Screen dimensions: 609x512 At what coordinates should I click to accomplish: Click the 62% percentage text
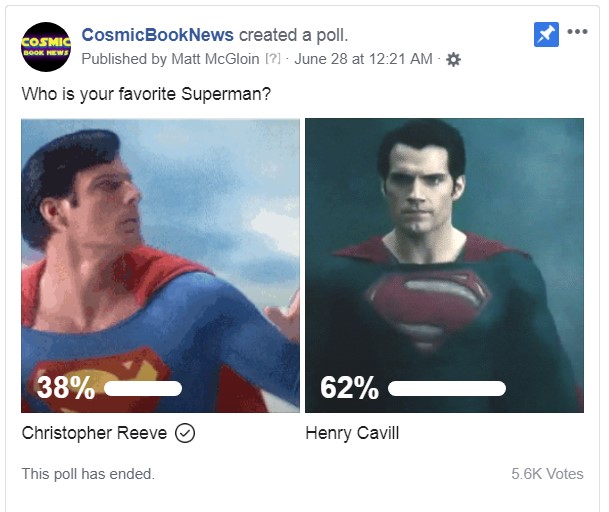[x=349, y=388]
